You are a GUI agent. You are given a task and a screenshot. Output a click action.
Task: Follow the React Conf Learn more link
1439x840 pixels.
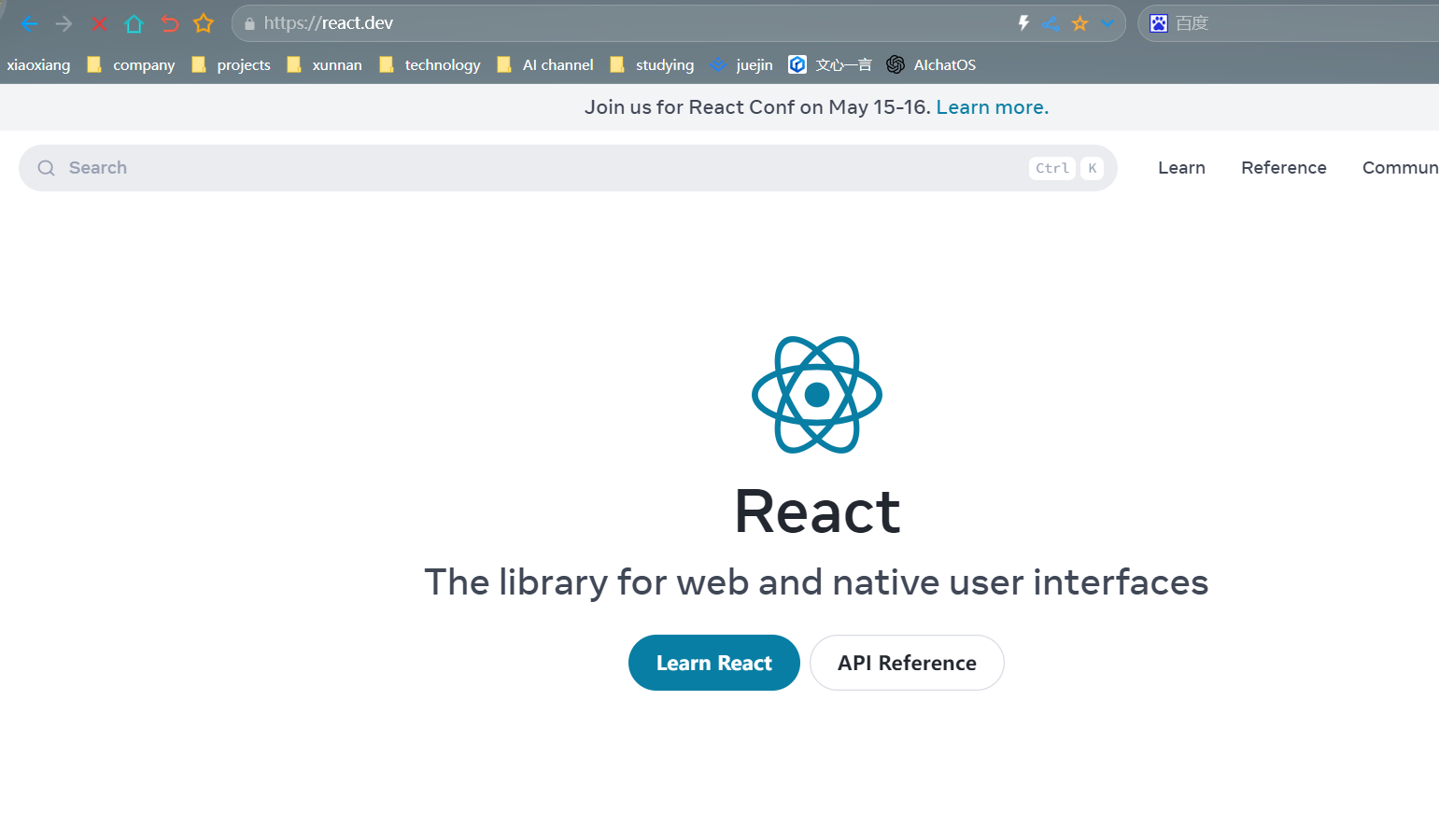(x=992, y=107)
